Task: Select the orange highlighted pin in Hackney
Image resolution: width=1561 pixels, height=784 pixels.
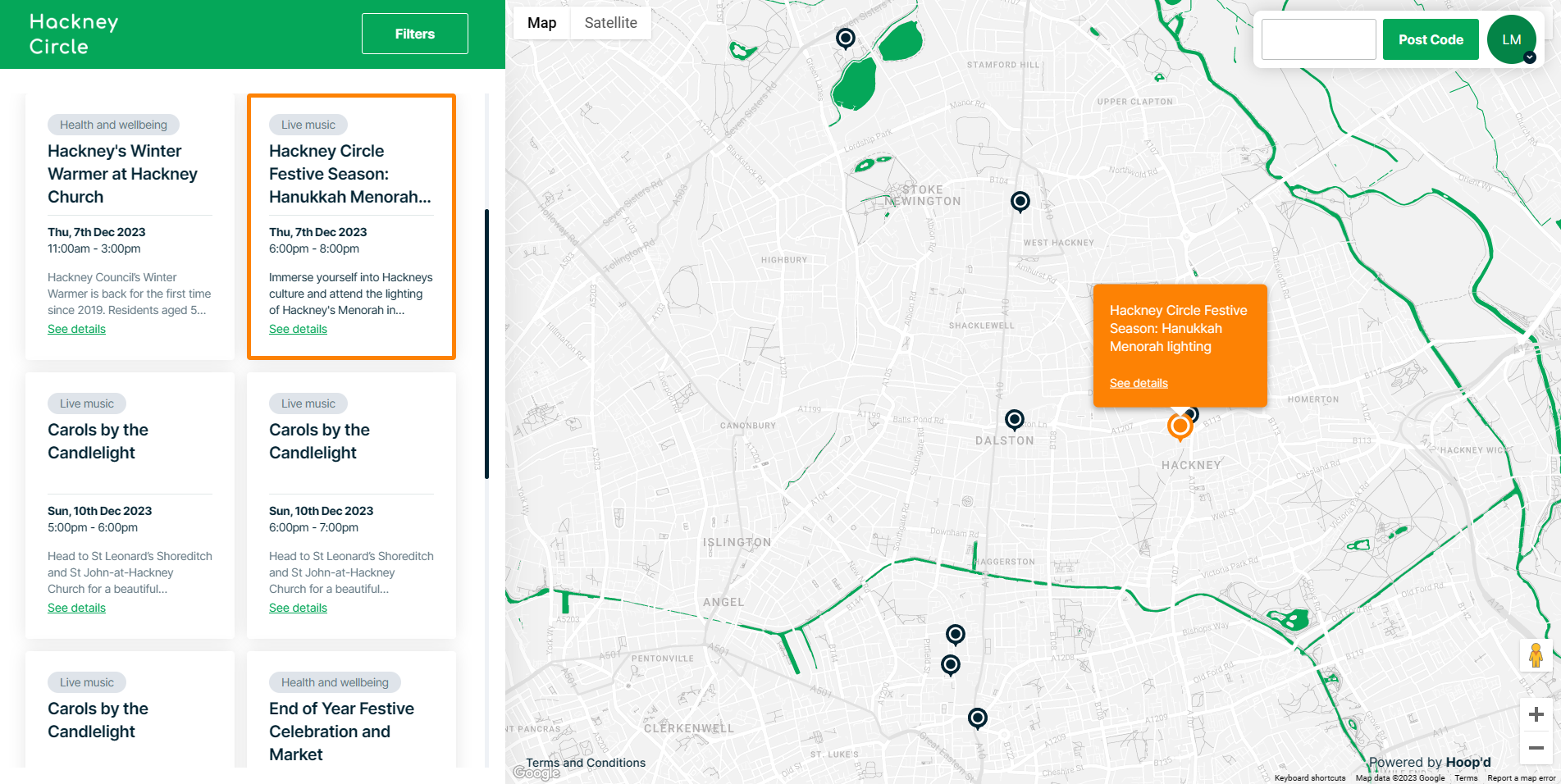Action: (1180, 427)
